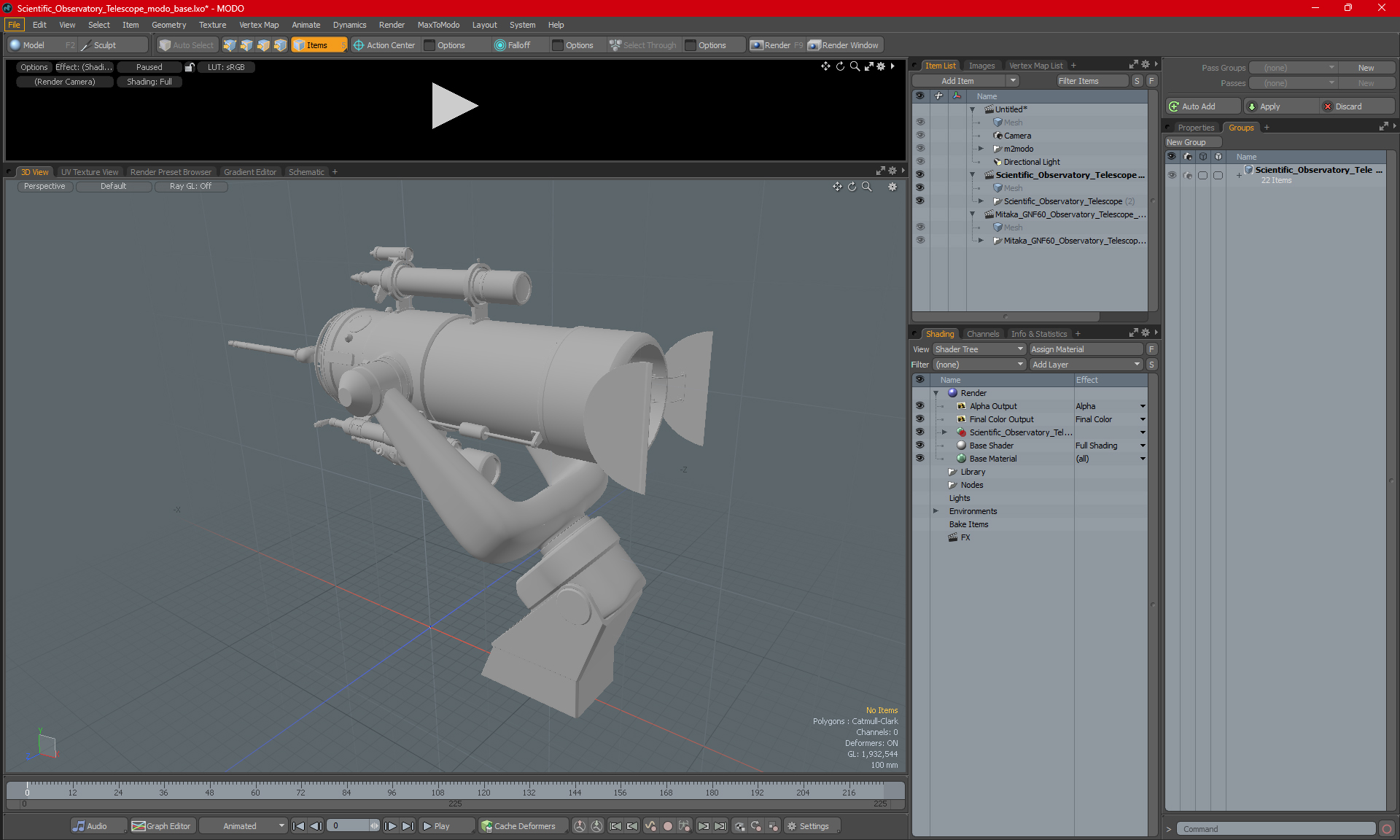Click the Ray GL: Off button

(190, 187)
